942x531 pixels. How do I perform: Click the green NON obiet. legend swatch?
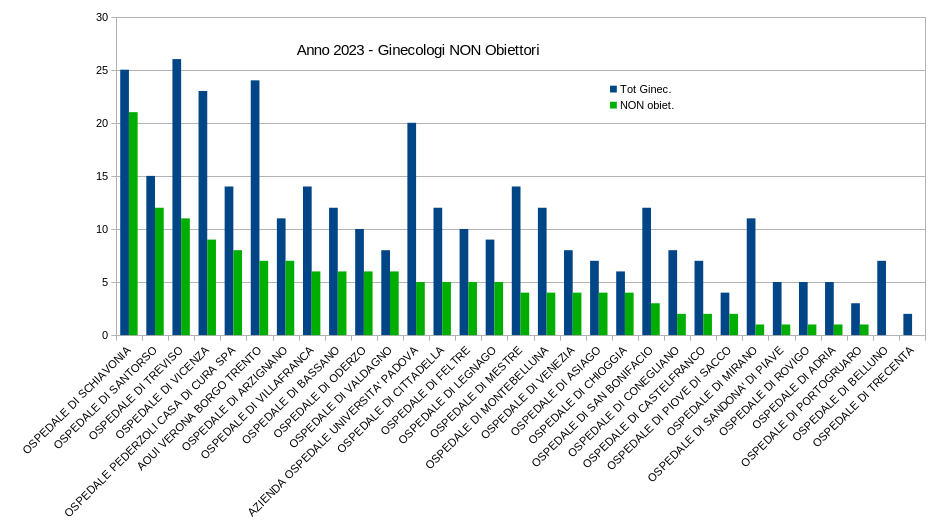tap(613, 105)
